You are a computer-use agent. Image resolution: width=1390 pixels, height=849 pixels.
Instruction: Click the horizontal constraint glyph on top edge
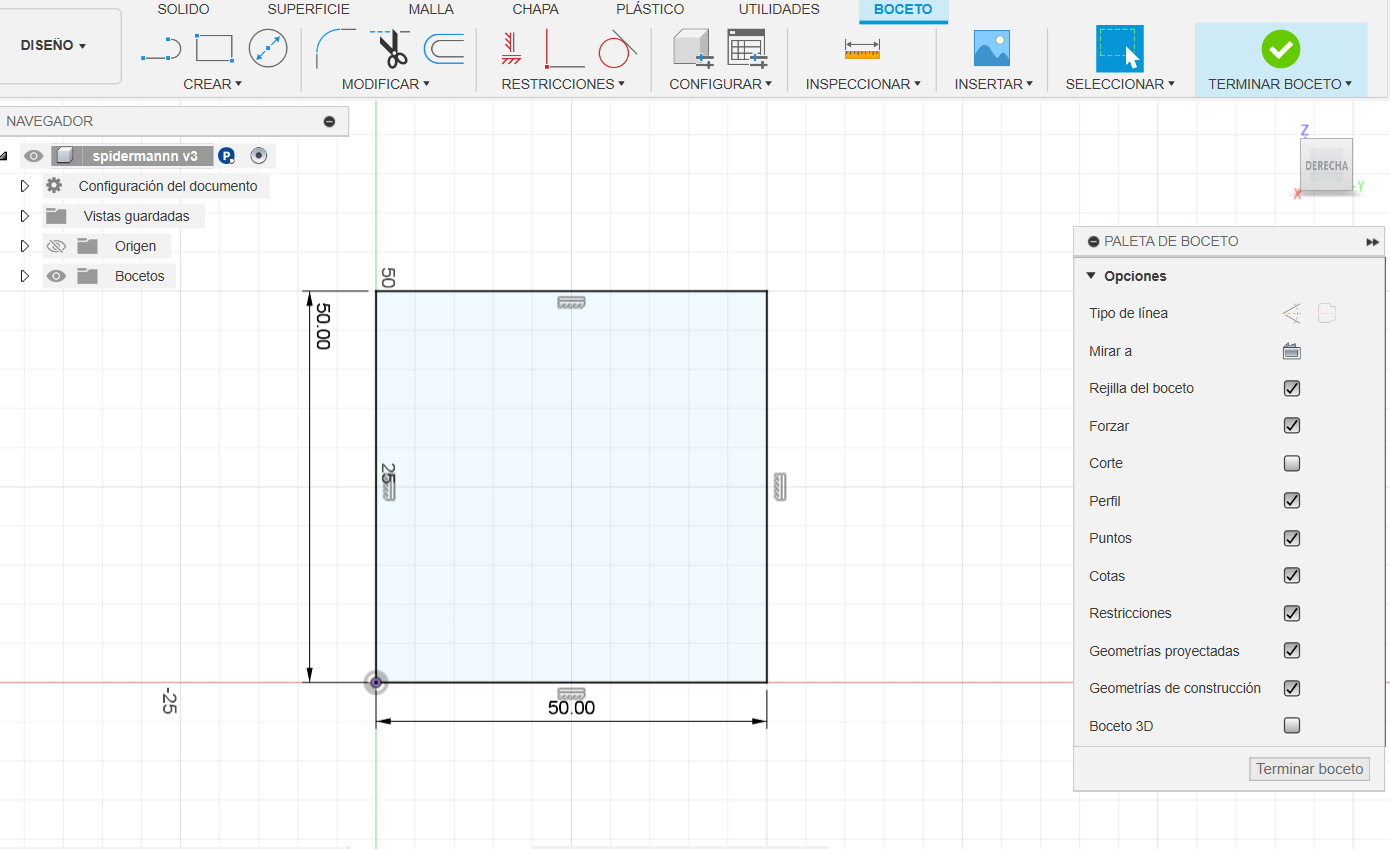[571, 302]
